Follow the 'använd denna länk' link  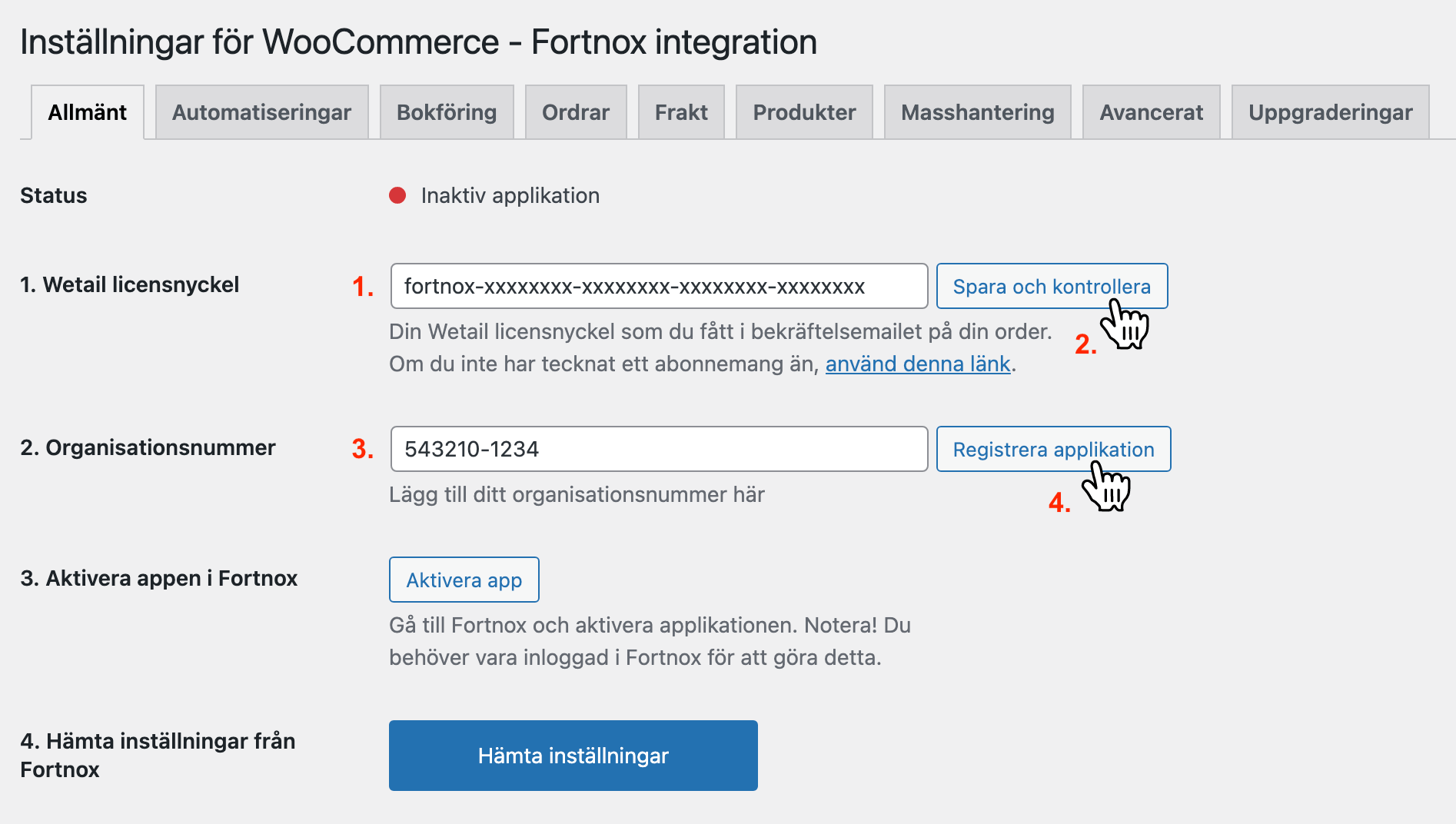click(x=918, y=364)
